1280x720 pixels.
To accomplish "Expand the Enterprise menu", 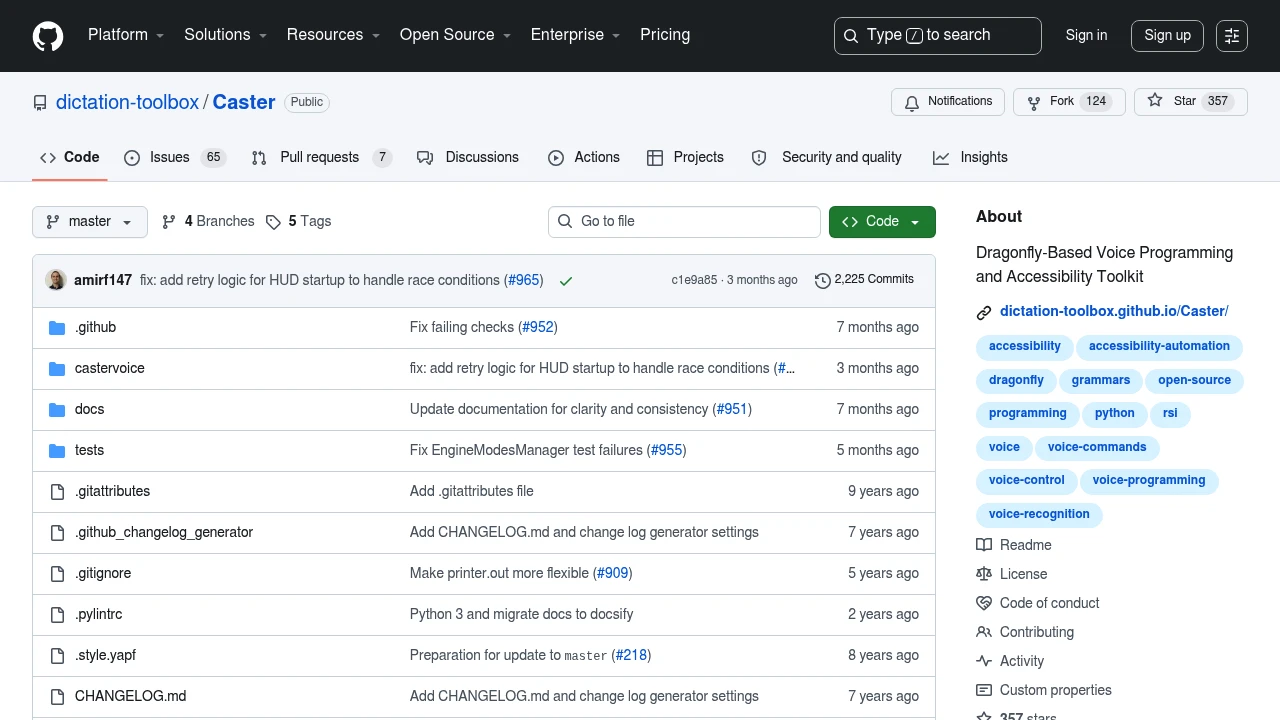I will [x=575, y=35].
